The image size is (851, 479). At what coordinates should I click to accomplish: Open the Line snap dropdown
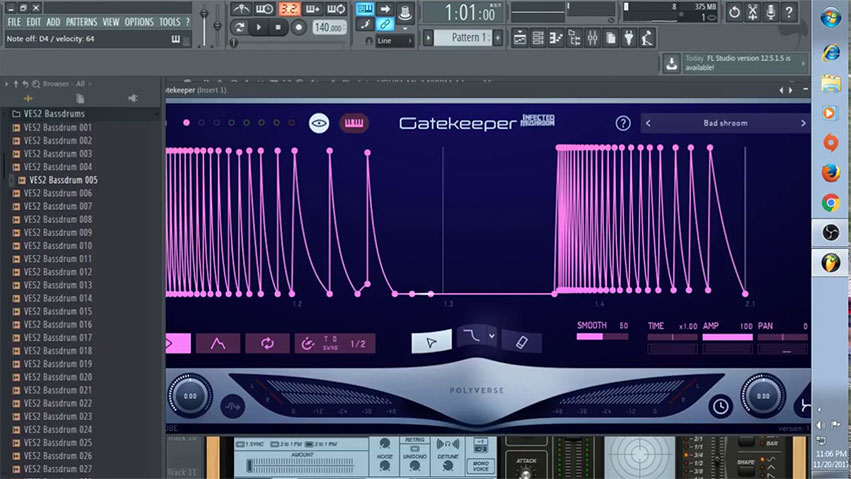394,41
